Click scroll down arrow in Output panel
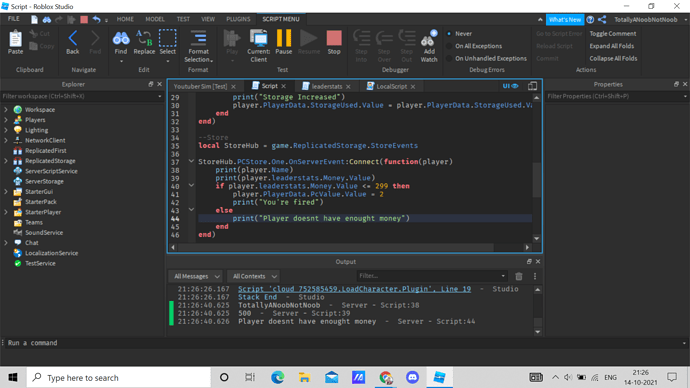The image size is (690, 388). [x=537, y=332]
